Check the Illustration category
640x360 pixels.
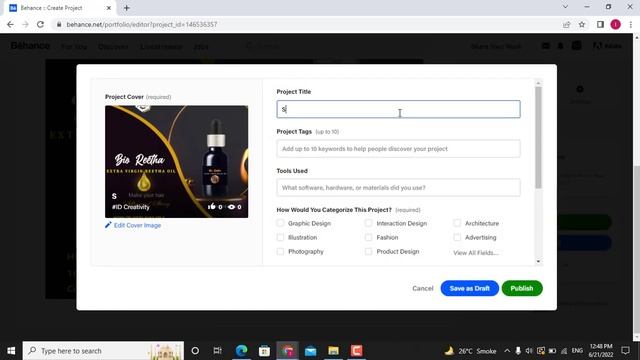coord(280,237)
